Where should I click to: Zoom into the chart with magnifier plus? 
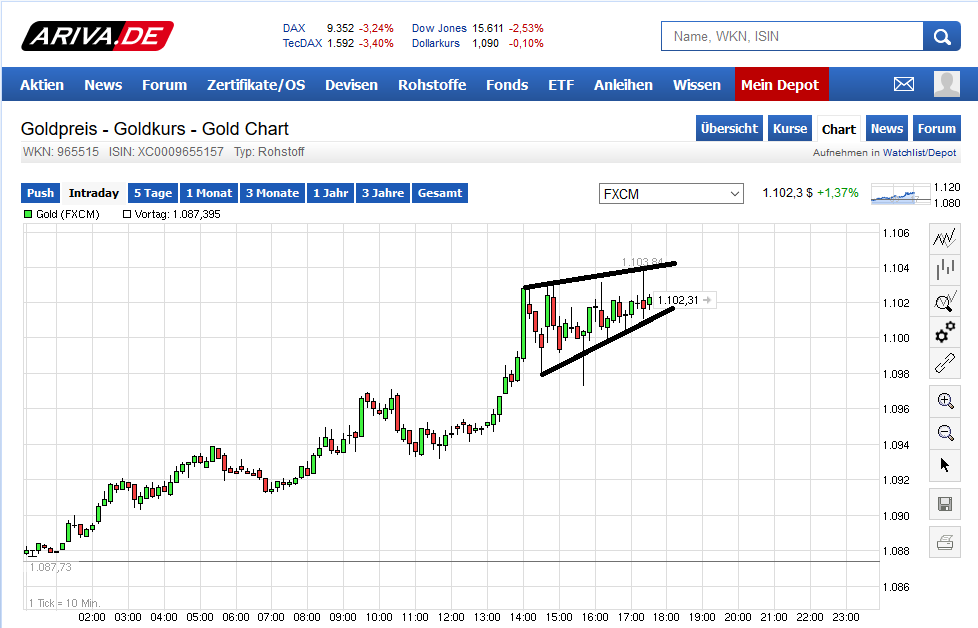click(x=944, y=400)
